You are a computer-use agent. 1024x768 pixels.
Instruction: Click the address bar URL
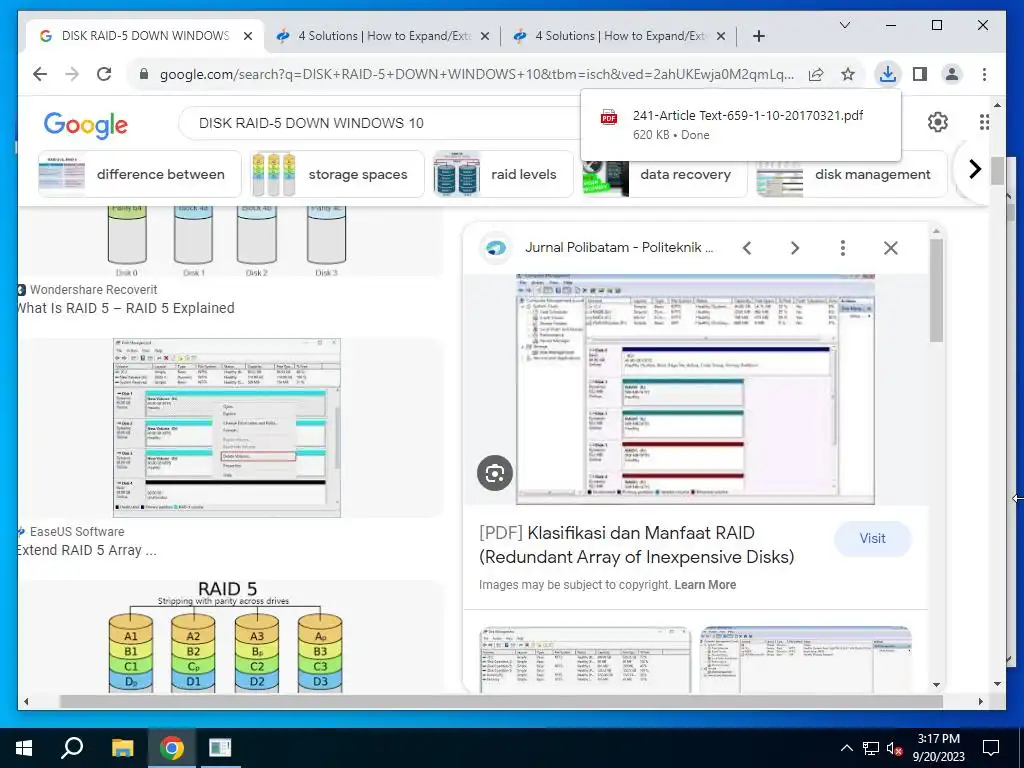tap(477, 74)
